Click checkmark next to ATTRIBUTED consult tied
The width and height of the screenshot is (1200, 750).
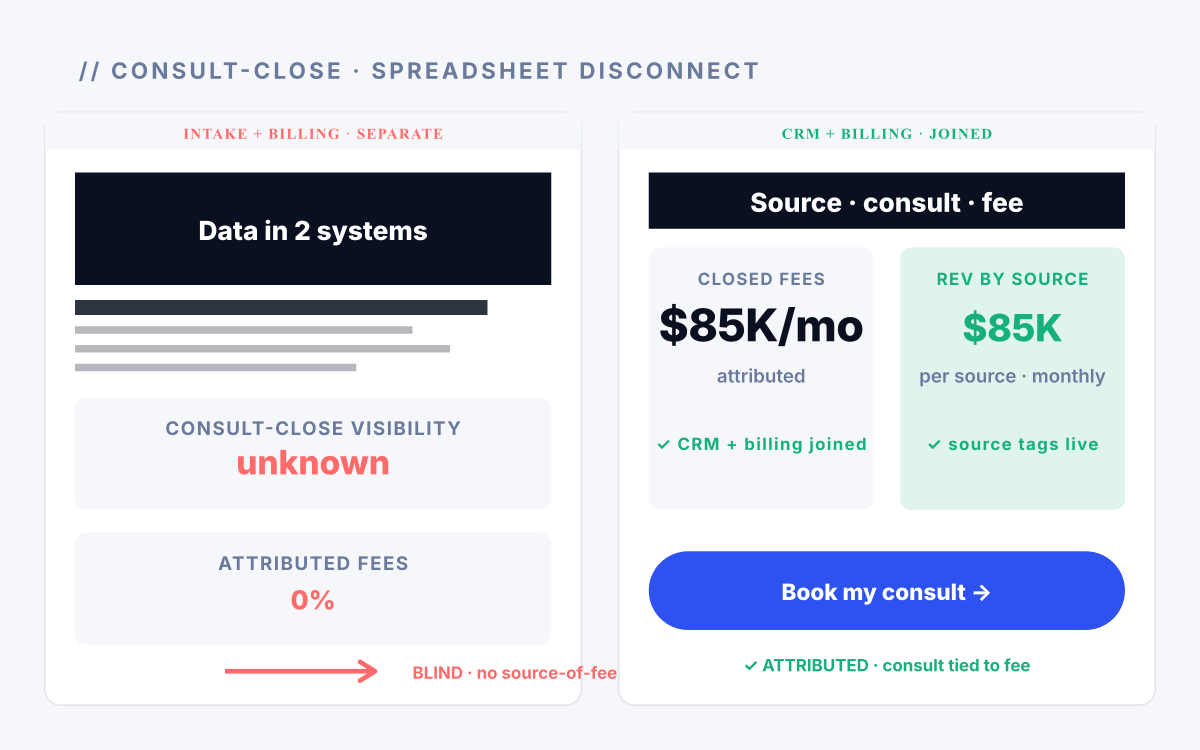pyautogui.click(x=750, y=665)
